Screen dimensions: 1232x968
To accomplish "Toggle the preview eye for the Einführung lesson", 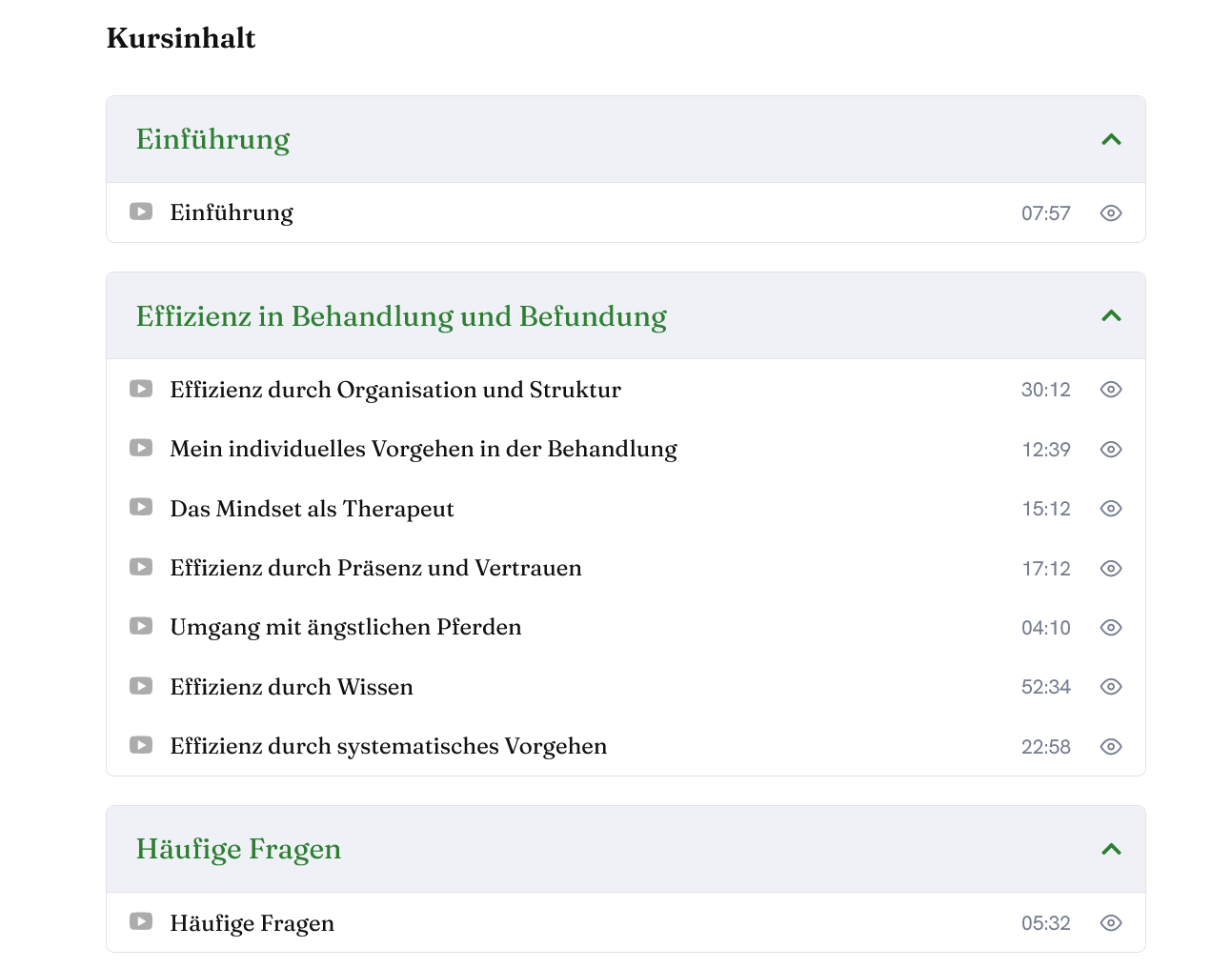I will 1111,212.
